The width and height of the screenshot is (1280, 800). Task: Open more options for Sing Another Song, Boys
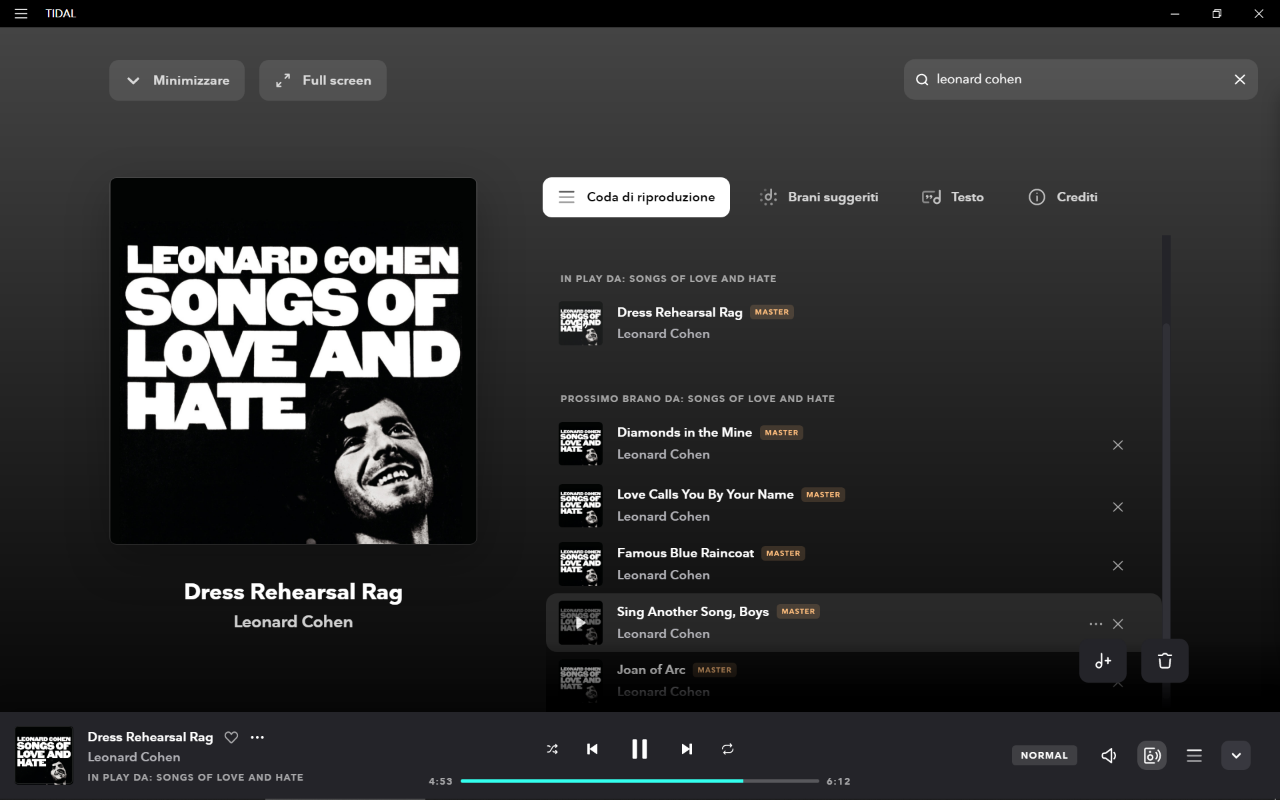pos(1096,624)
